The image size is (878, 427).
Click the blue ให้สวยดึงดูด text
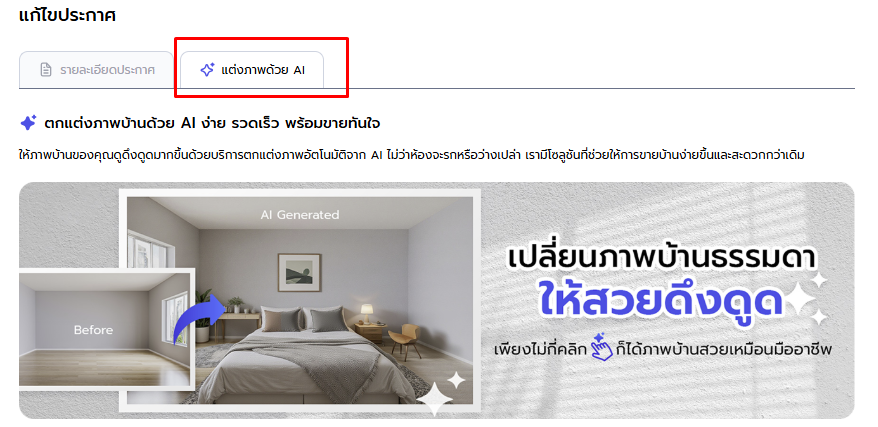pos(660,300)
